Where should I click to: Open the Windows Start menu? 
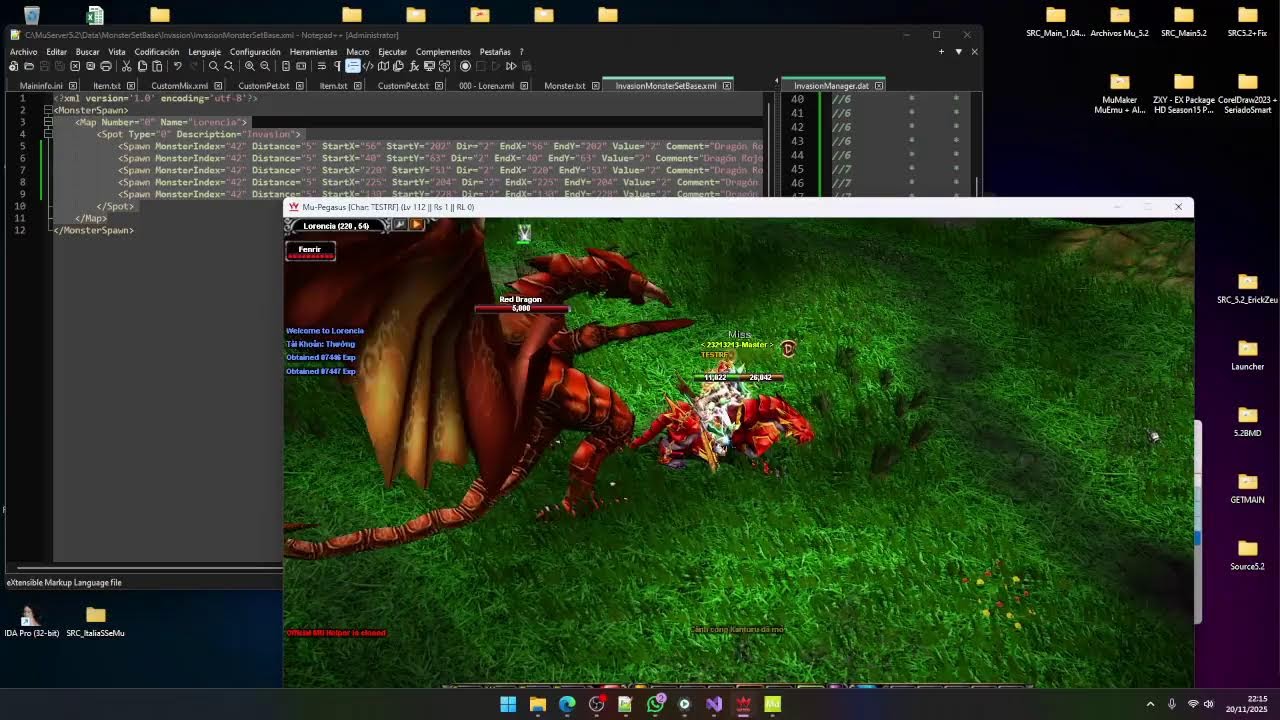pos(508,704)
